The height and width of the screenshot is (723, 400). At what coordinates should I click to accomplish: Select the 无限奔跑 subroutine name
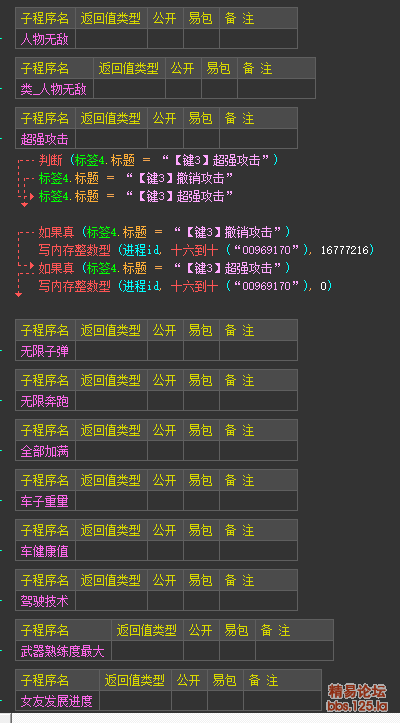[45, 401]
